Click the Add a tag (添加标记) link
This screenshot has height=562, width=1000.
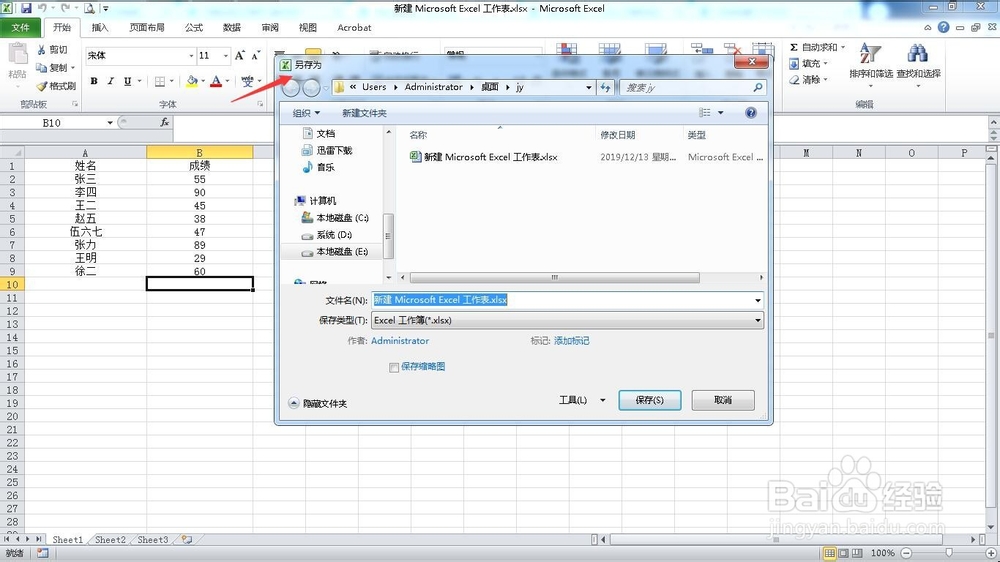571,341
